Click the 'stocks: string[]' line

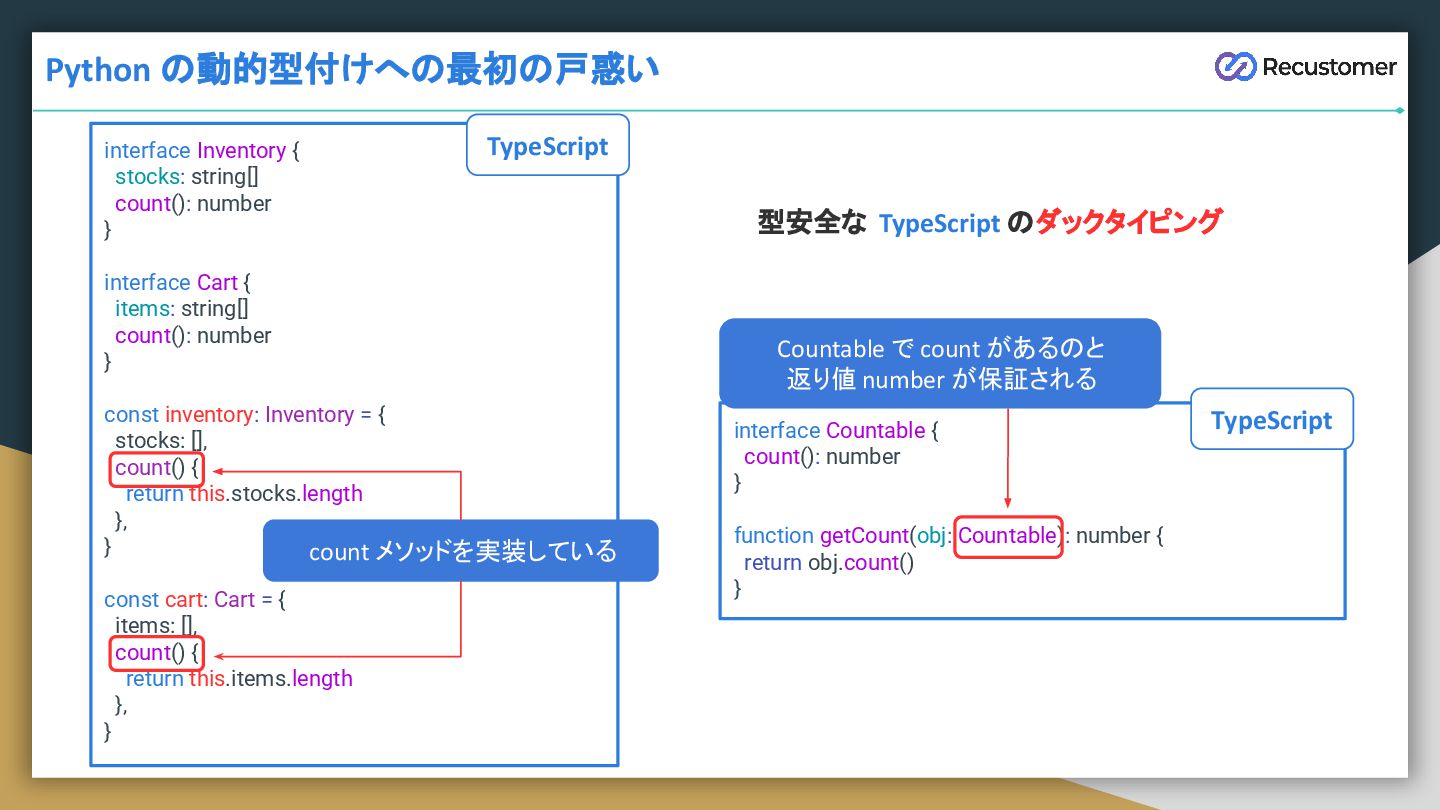click(187, 177)
